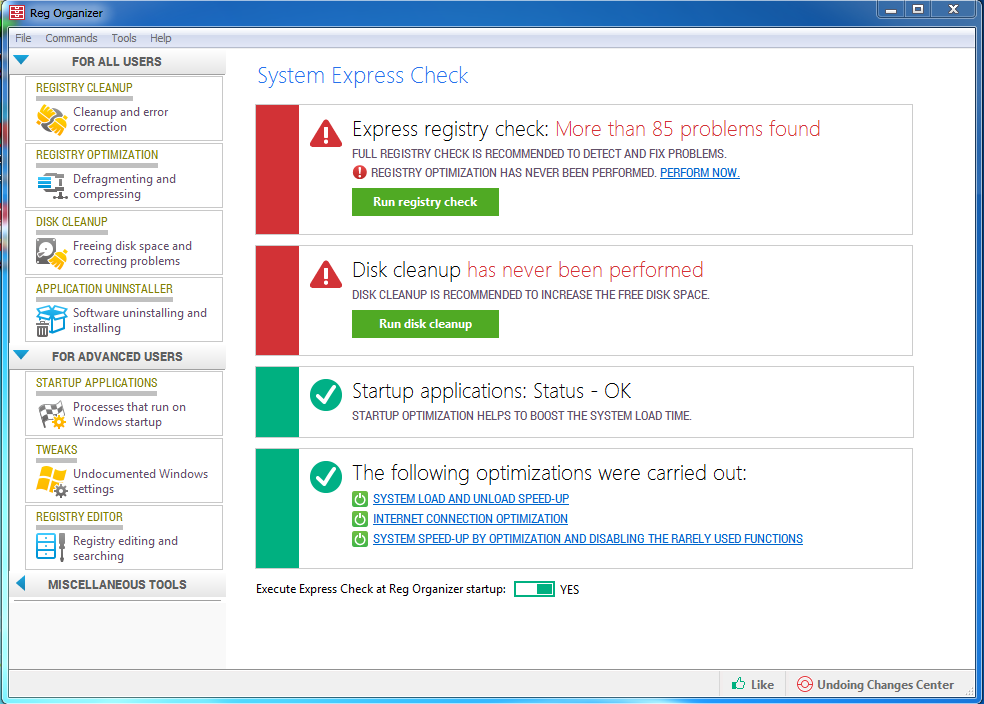This screenshot has height=704, width=984.
Task: Click 'For All Users' header label
Action: (x=117, y=61)
